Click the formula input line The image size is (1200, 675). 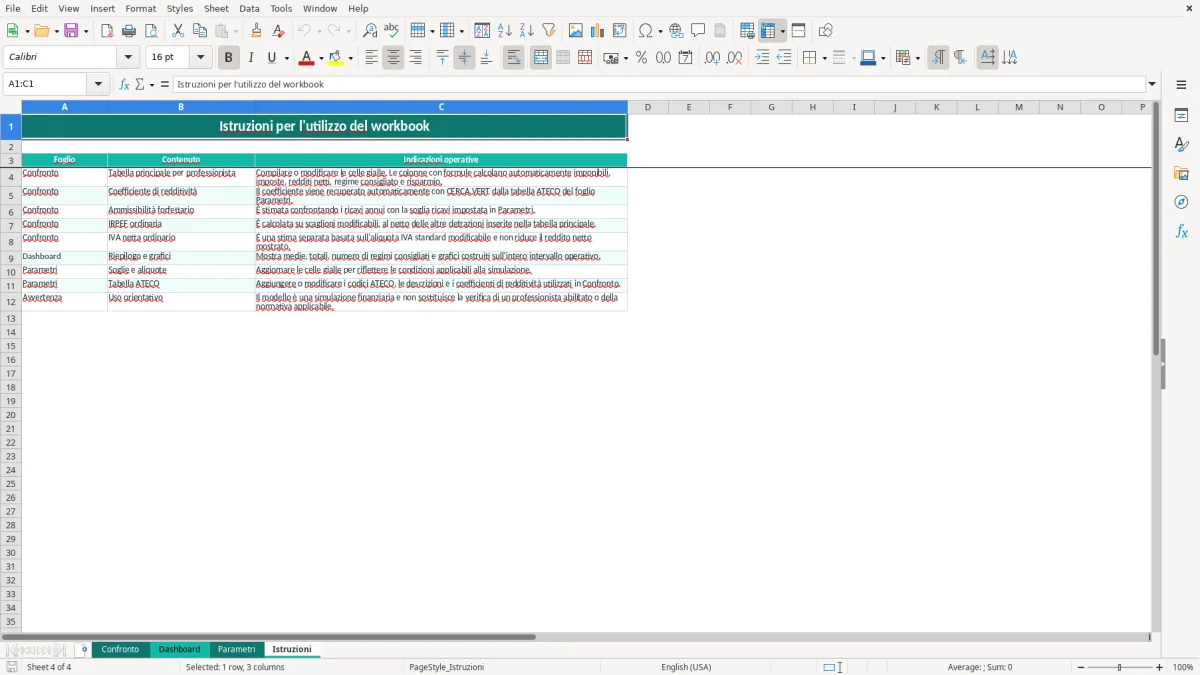658,84
